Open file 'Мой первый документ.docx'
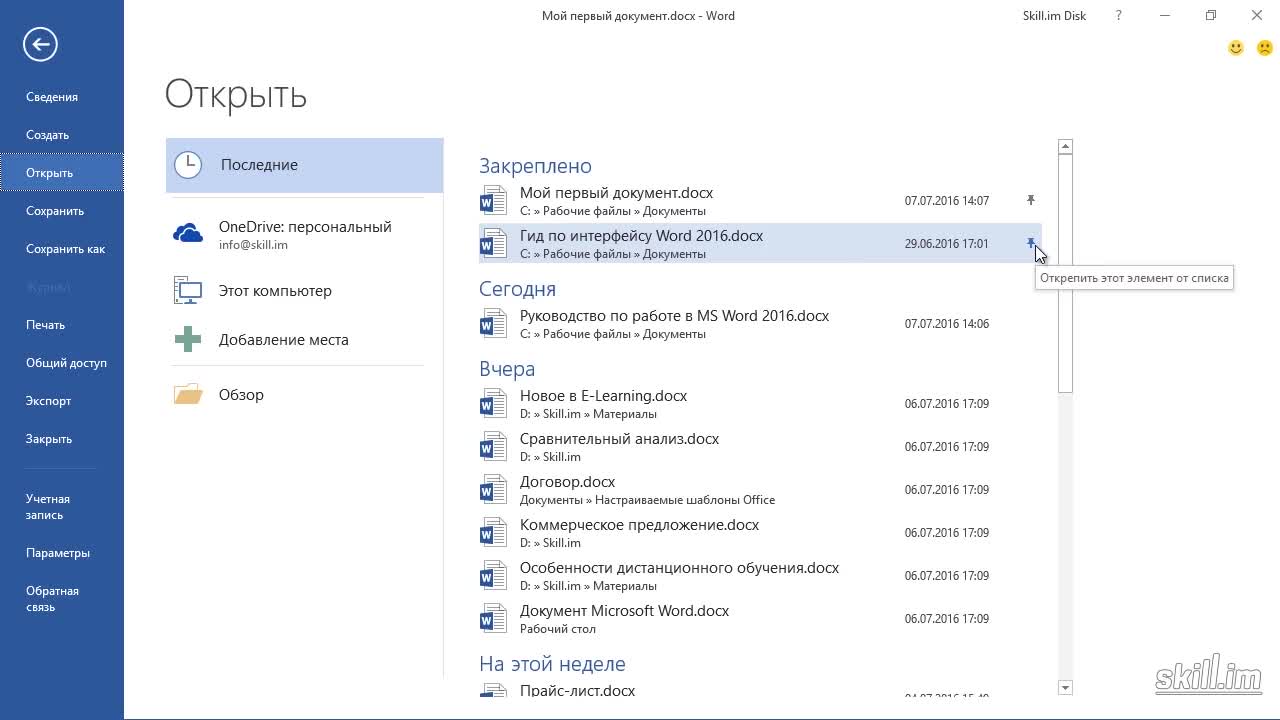The width and height of the screenshot is (1280, 720). tap(760, 200)
